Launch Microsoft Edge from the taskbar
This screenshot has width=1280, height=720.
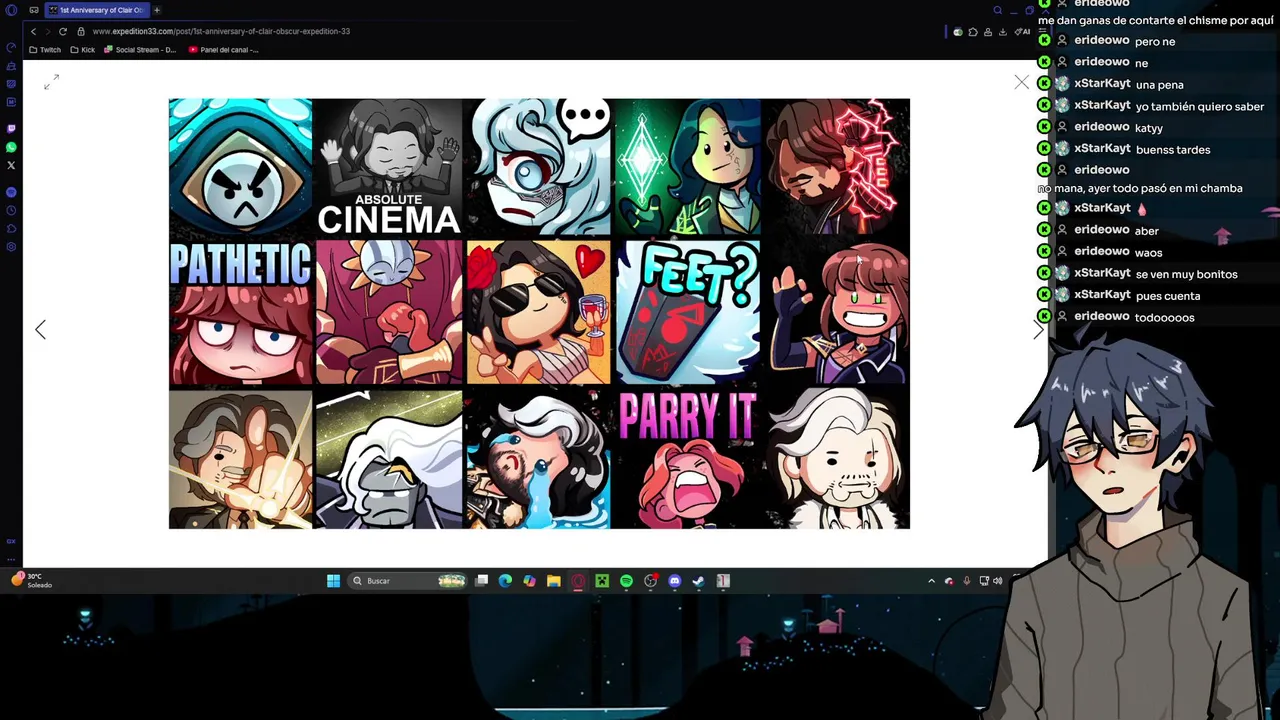pos(505,581)
